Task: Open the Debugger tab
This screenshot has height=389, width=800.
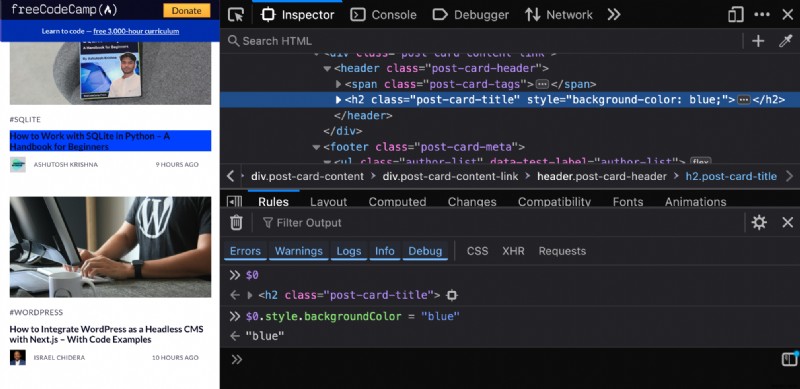Action: tap(470, 15)
